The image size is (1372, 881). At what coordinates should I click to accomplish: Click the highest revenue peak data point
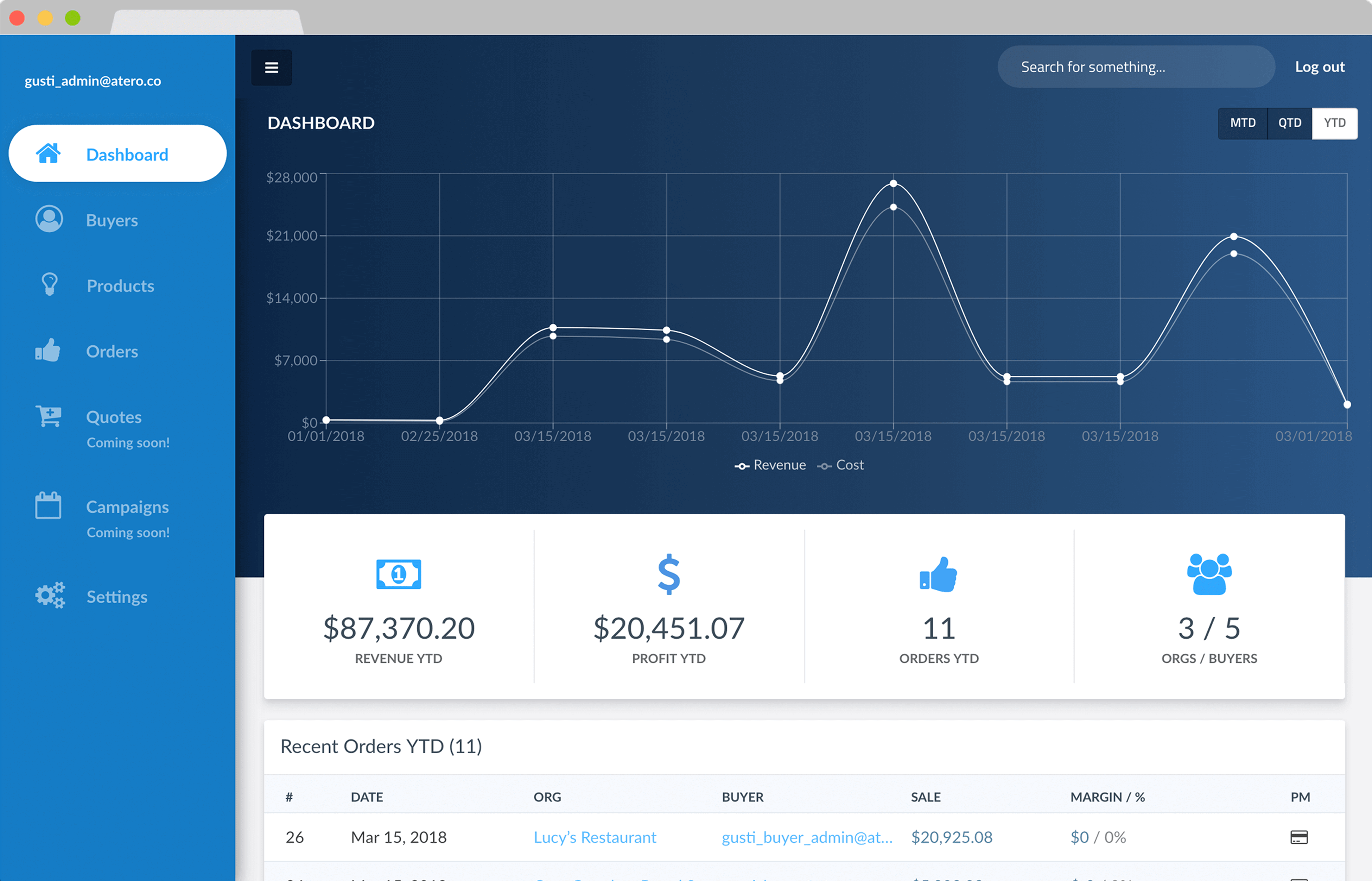[893, 184]
